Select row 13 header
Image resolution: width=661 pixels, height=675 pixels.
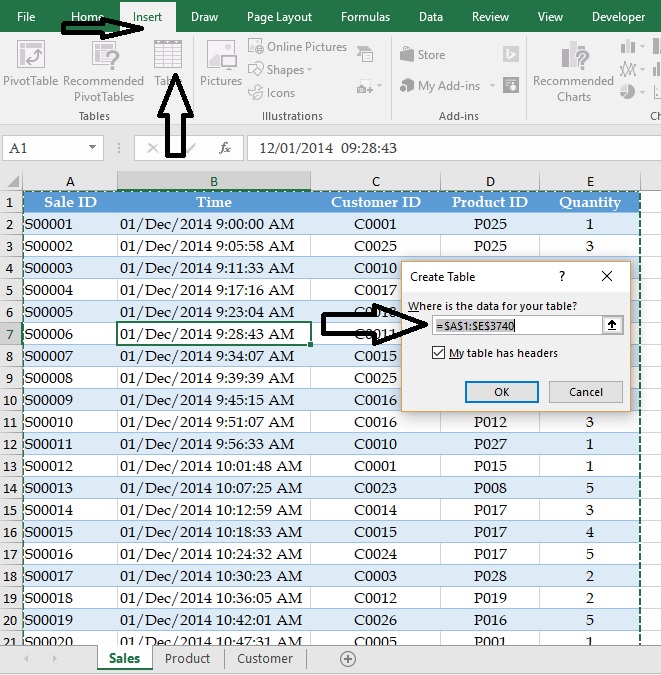pyautogui.click(x=10, y=466)
